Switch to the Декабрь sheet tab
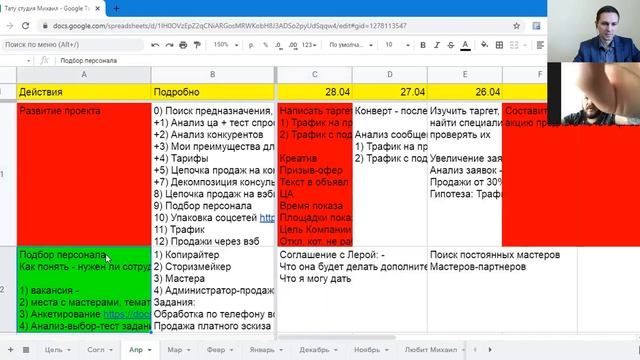Screen dimensions: 640x360 [314, 350]
